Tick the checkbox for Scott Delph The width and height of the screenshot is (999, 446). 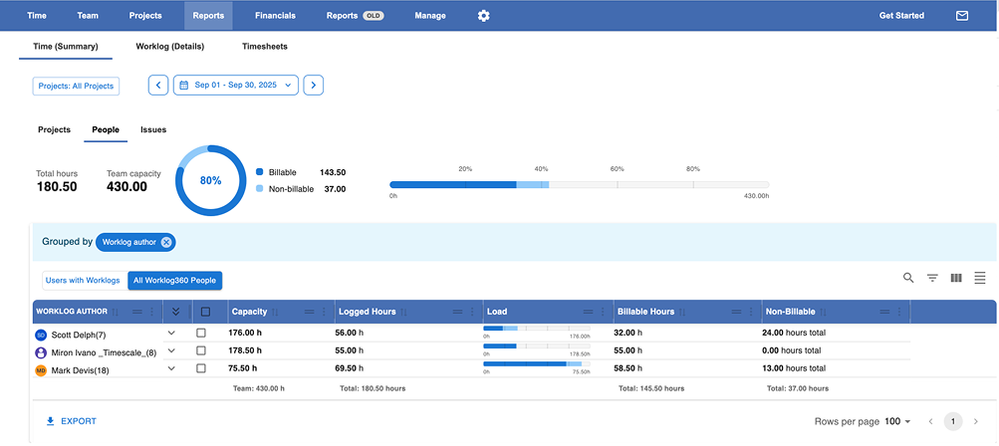201,333
